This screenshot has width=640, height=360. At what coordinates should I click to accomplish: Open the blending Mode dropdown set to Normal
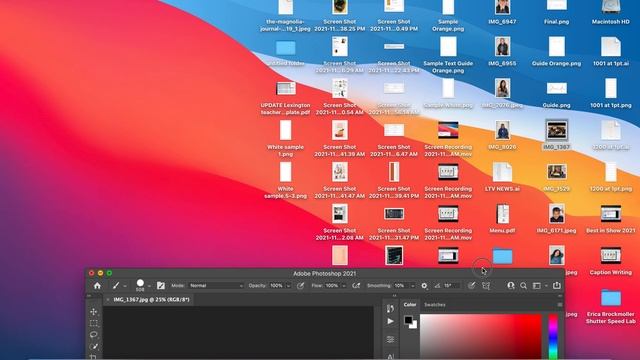point(216,286)
